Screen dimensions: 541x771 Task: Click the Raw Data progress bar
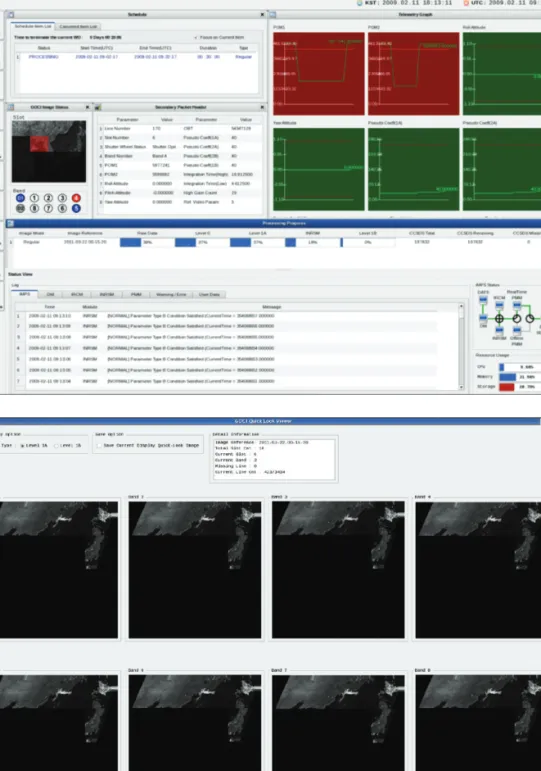(x=145, y=242)
